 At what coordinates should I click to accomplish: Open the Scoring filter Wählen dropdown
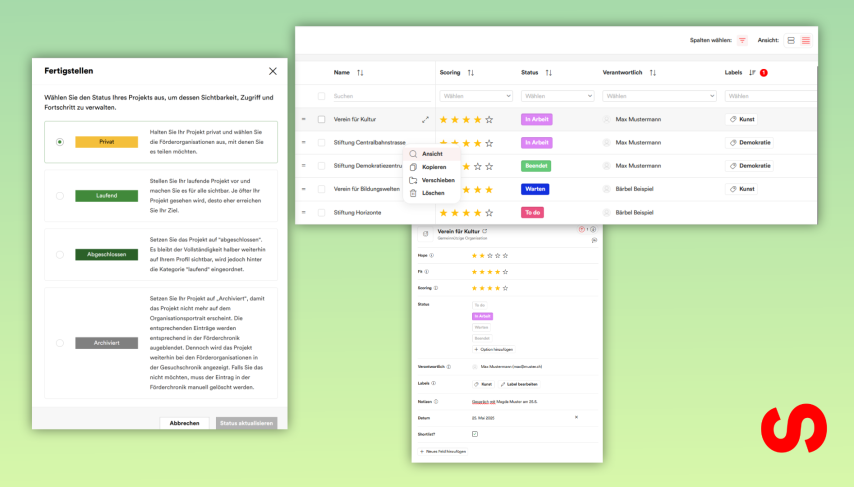475,96
